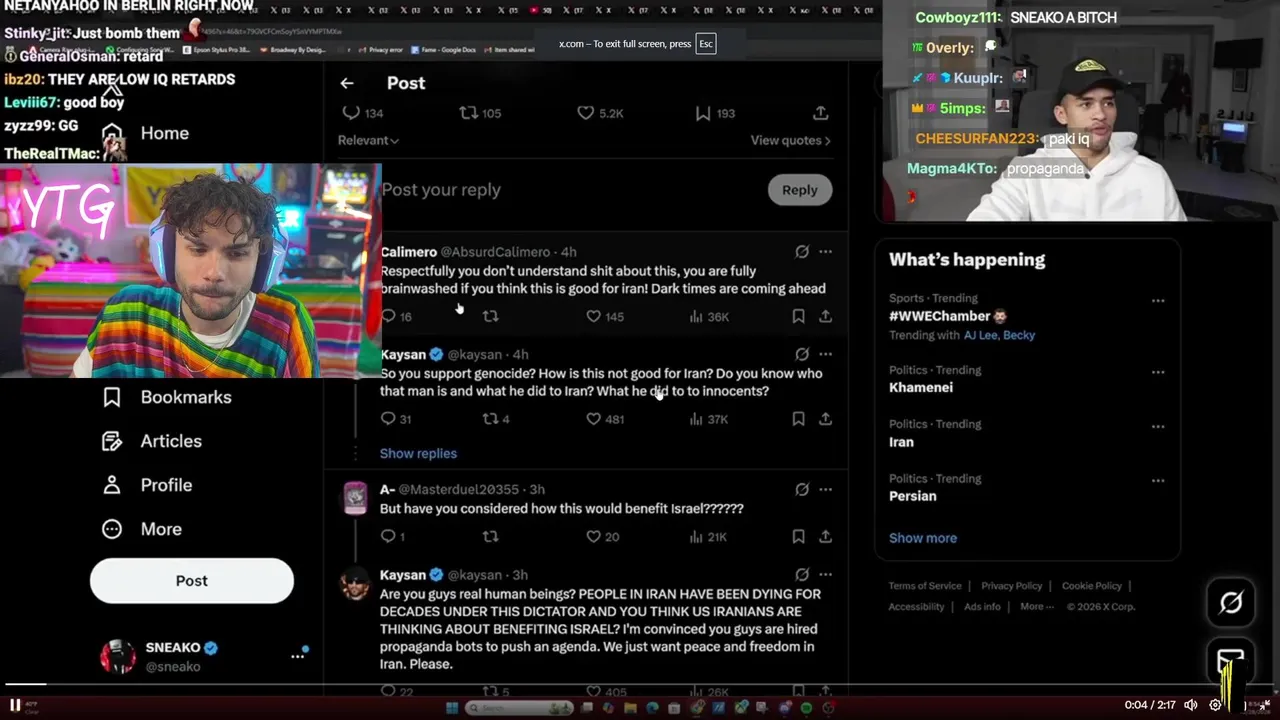
Task: Like the main post with 5.2K likes
Action: (x=600, y=113)
